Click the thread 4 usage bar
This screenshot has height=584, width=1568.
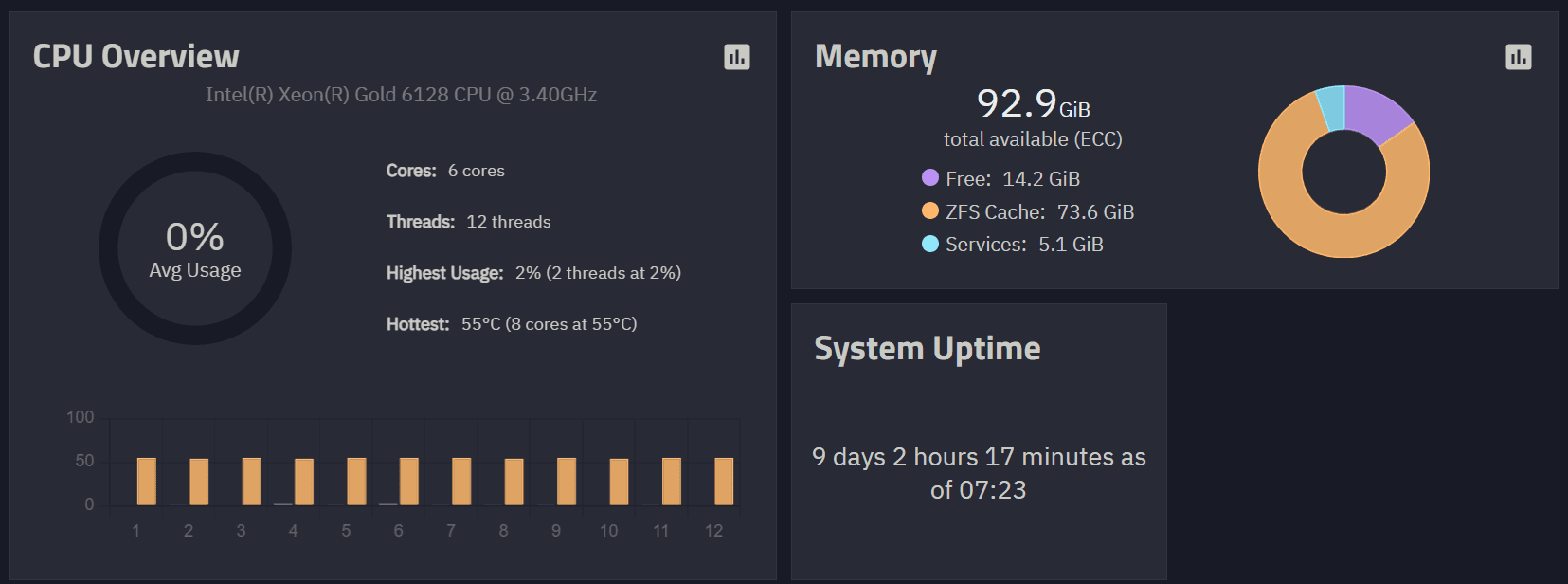[304, 482]
